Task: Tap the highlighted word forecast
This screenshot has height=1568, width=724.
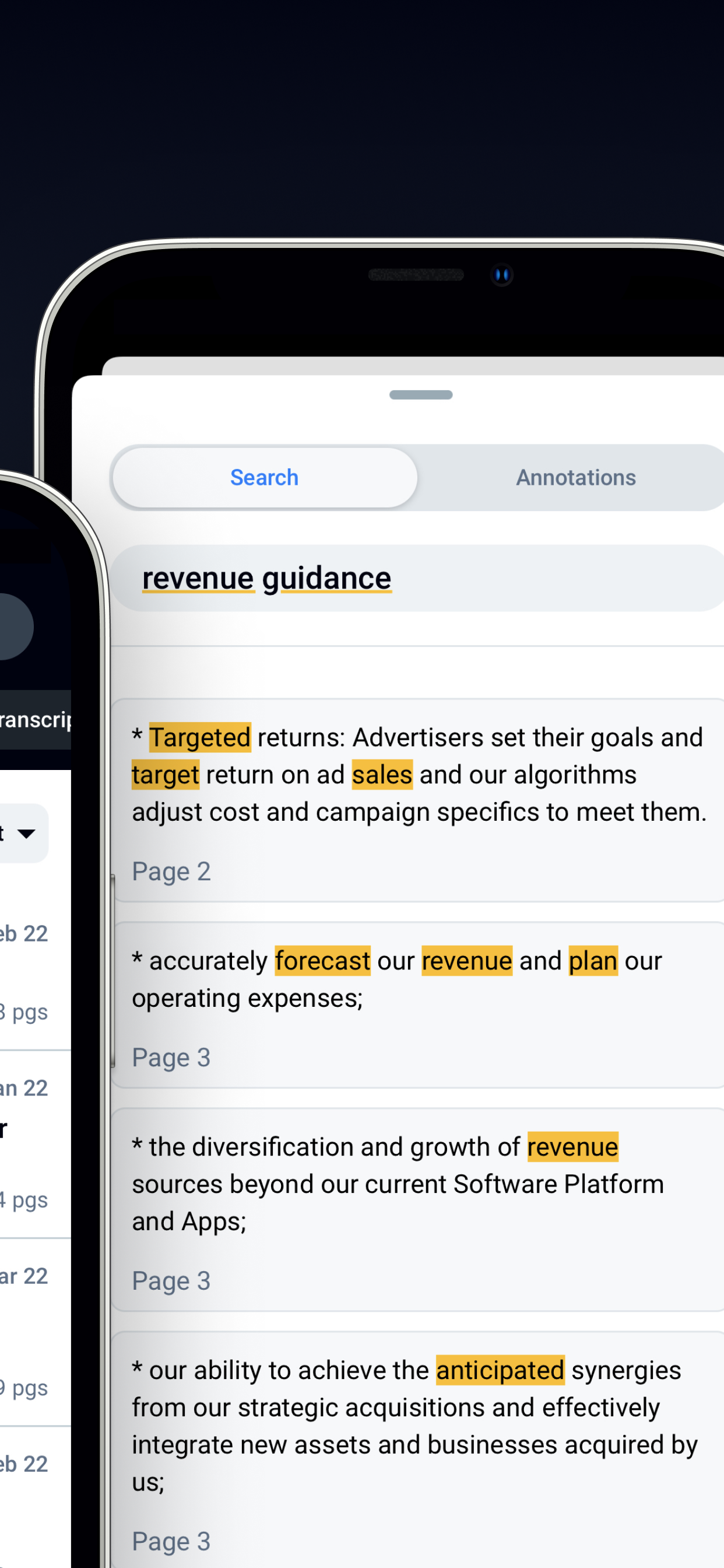Action: click(322, 961)
